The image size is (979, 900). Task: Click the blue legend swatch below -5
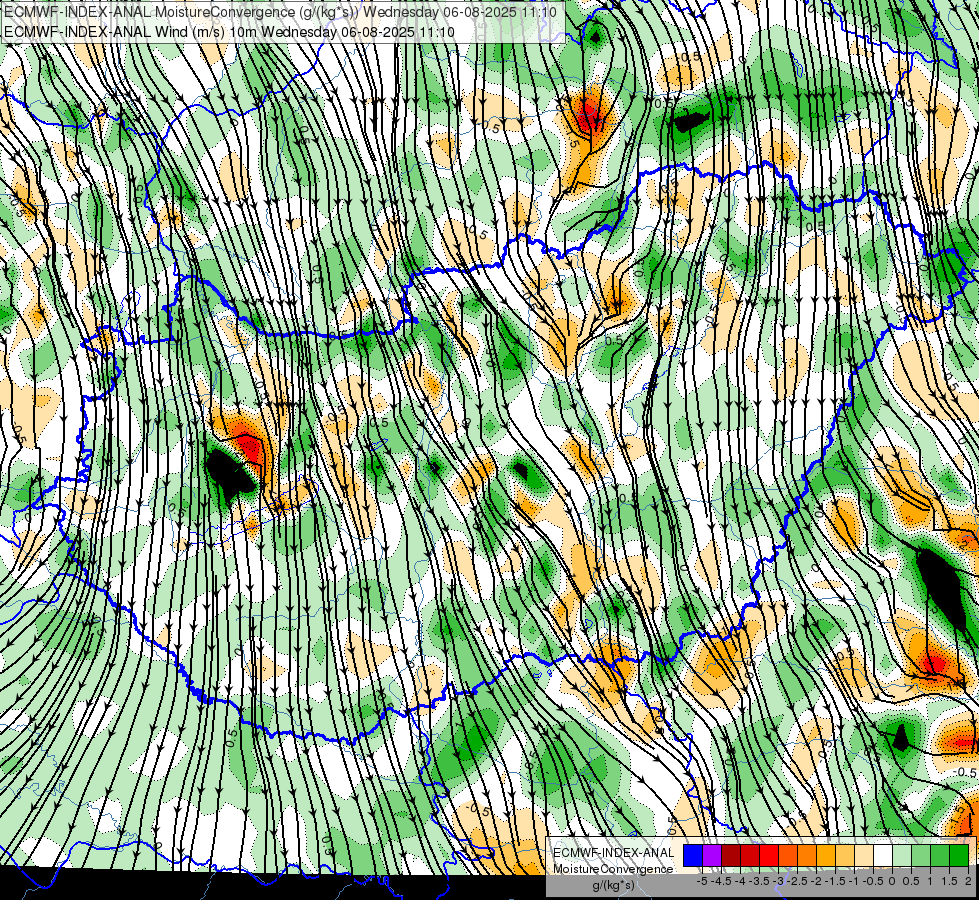(x=693, y=856)
